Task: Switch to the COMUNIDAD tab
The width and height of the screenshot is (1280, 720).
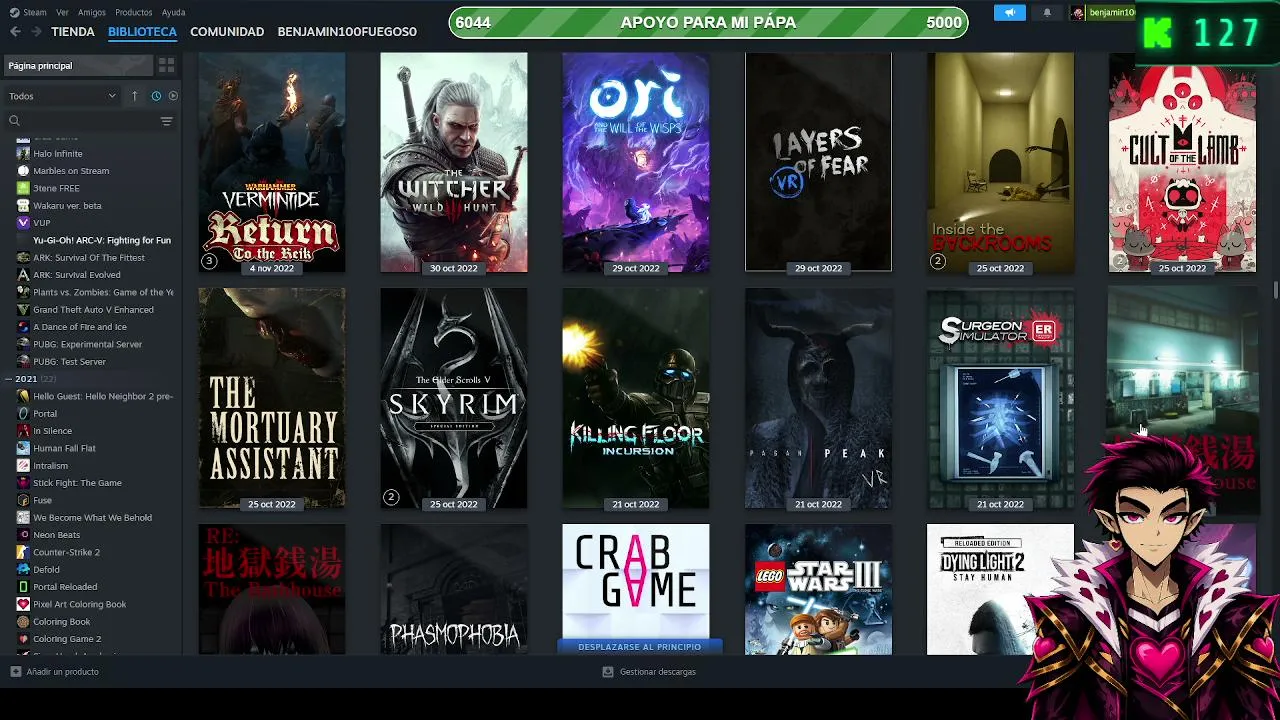Action: (x=227, y=32)
